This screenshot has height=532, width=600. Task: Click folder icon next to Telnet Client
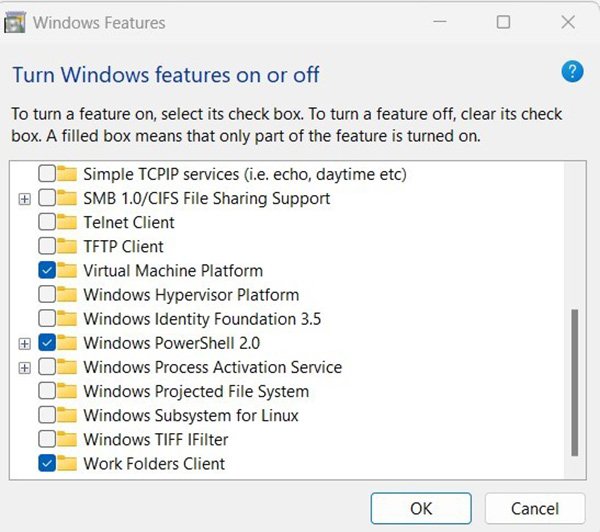[x=67, y=223]
